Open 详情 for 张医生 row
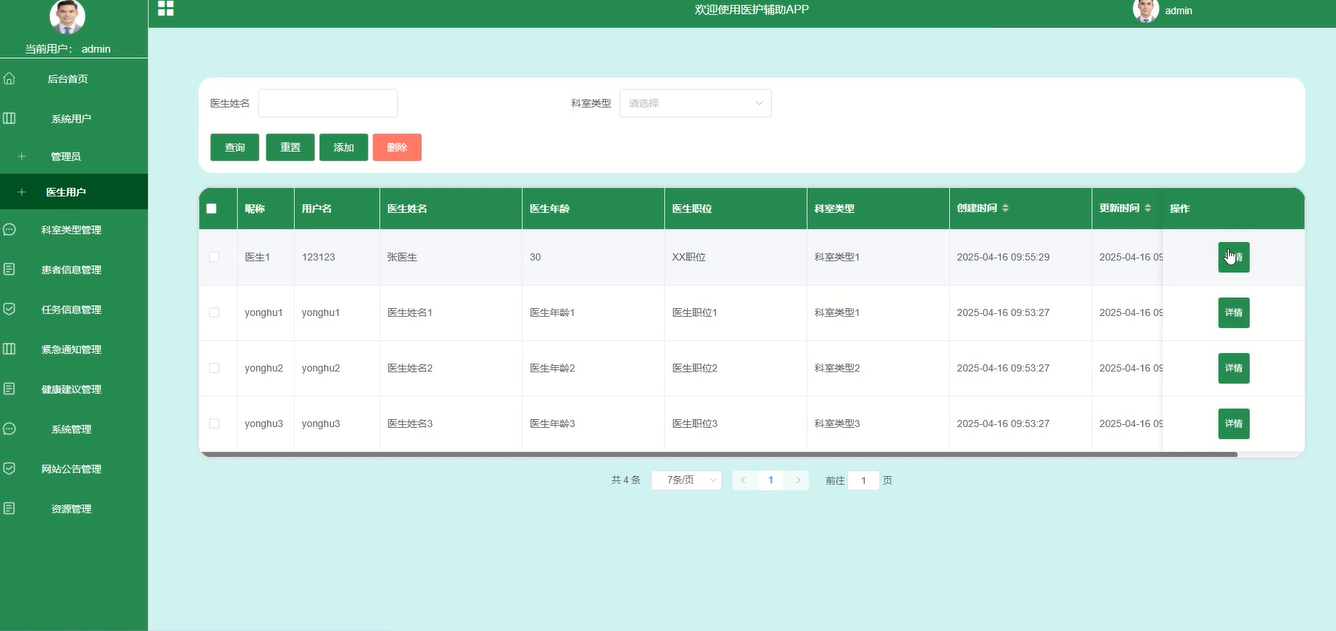Image resolution: width=1336 pixels, height=631 pixels. [x=1234, y=257]
